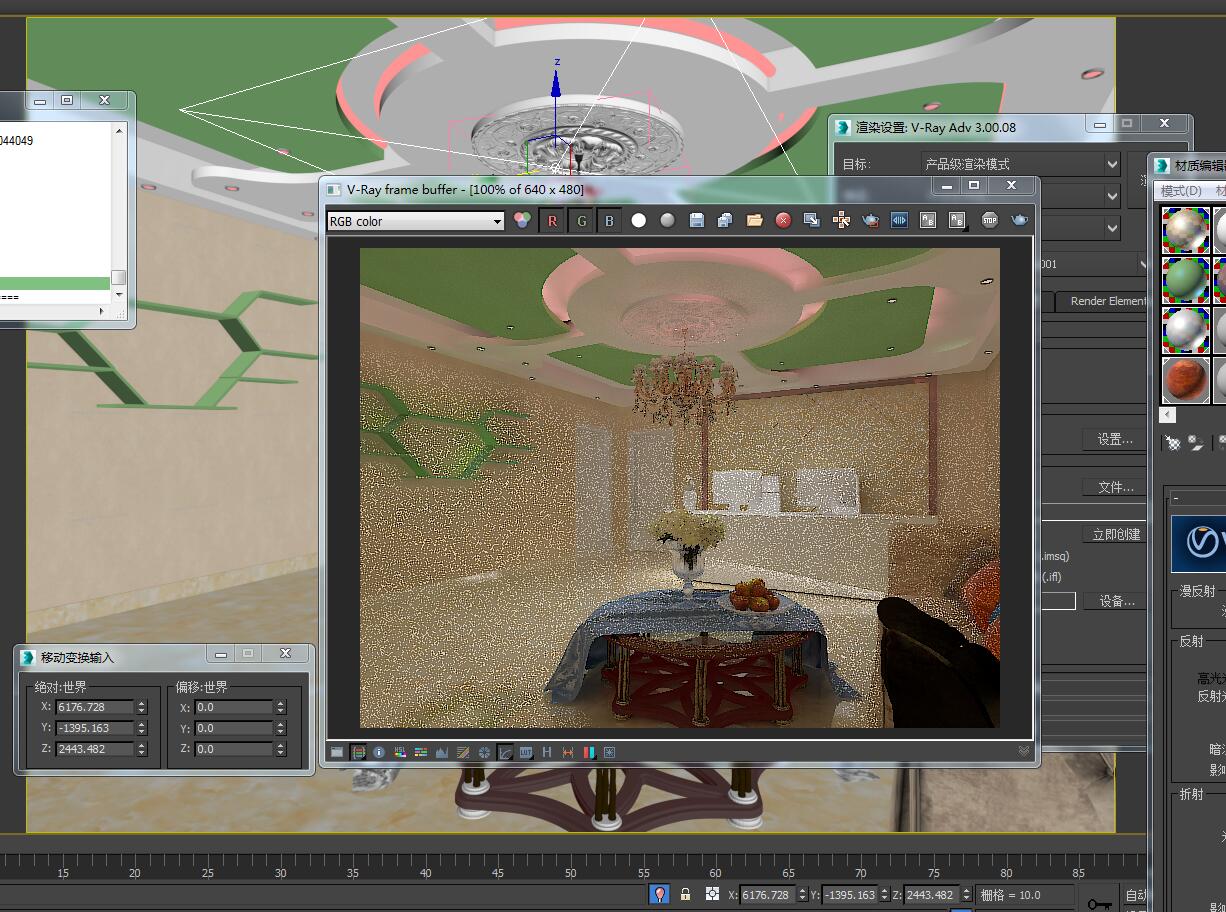Toggle force color clamping icon
The image size is (1226, 912).
pyautogui.click(x=358, y=752)
